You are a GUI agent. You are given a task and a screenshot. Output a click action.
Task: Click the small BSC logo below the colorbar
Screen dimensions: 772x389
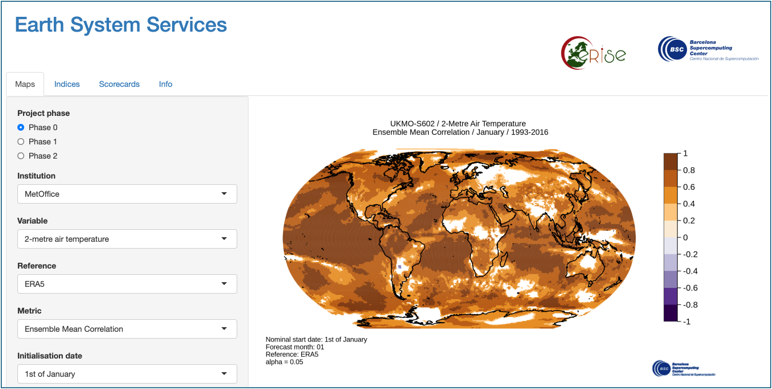pos(684,368)
